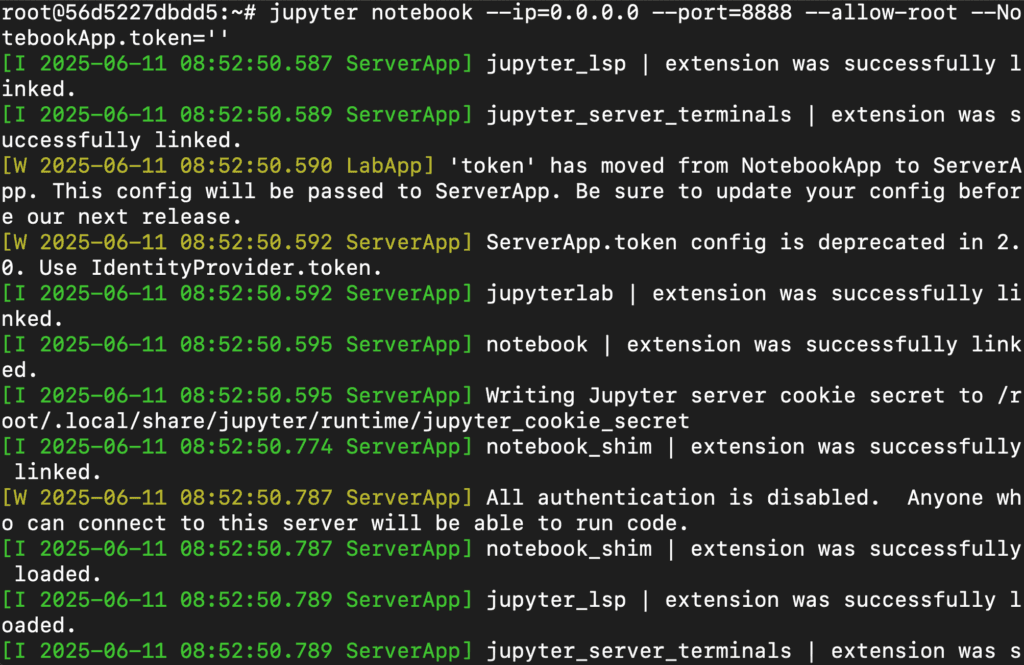Viewport: 1024px width, 665px height.
Task: Click the wrapped fragment 'oaded.'
Action: pyautogui.click(x=39, y=625)
